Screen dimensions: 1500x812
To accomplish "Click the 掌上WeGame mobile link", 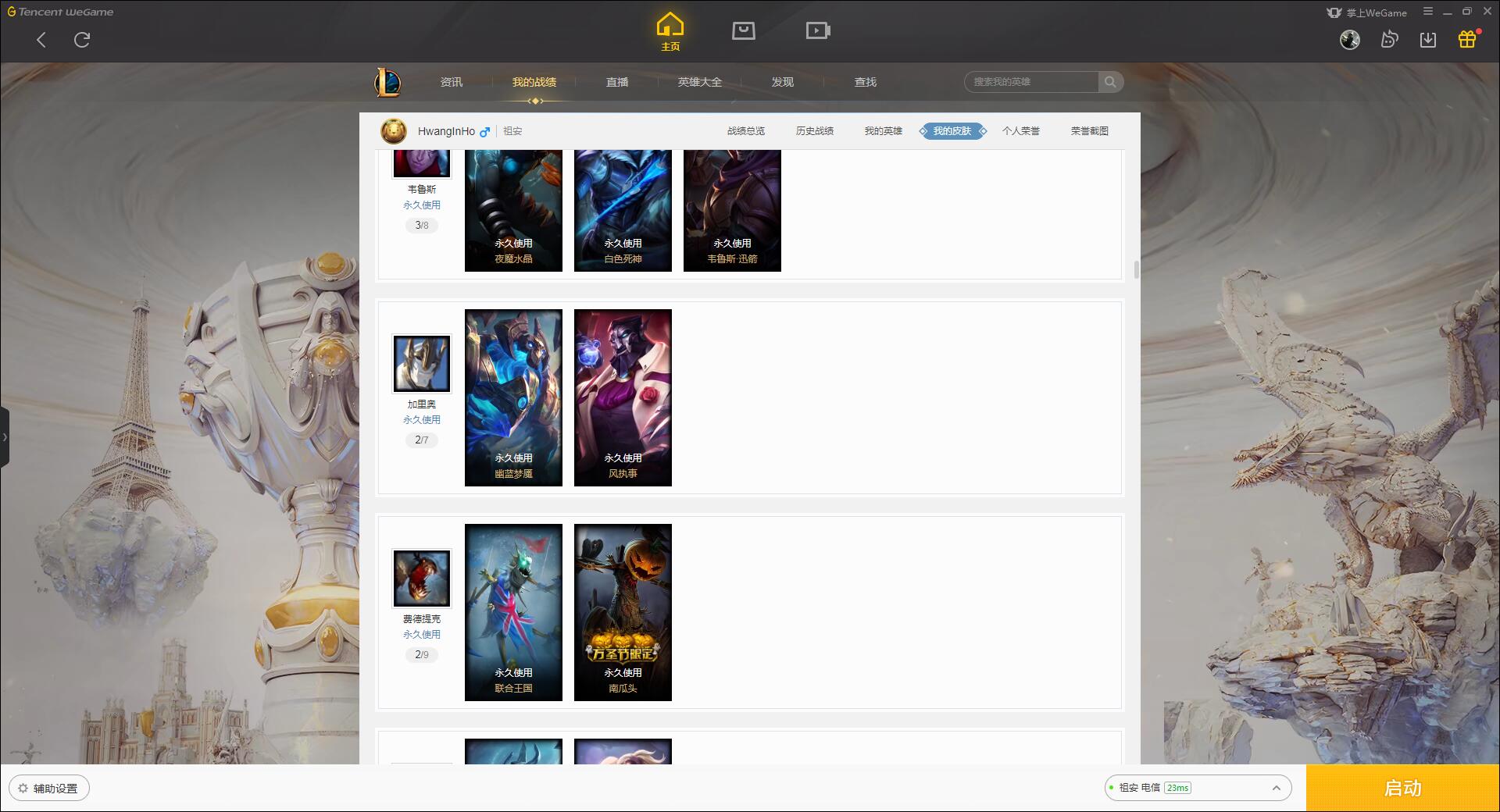I will click(x=1366, y=12).
